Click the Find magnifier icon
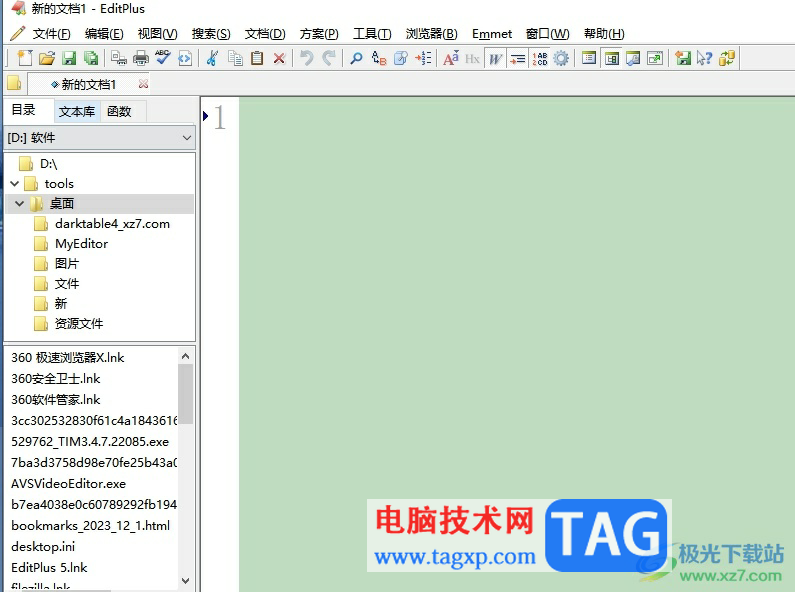The height and width of the screenshot is (592, 795). pos(356,58)
